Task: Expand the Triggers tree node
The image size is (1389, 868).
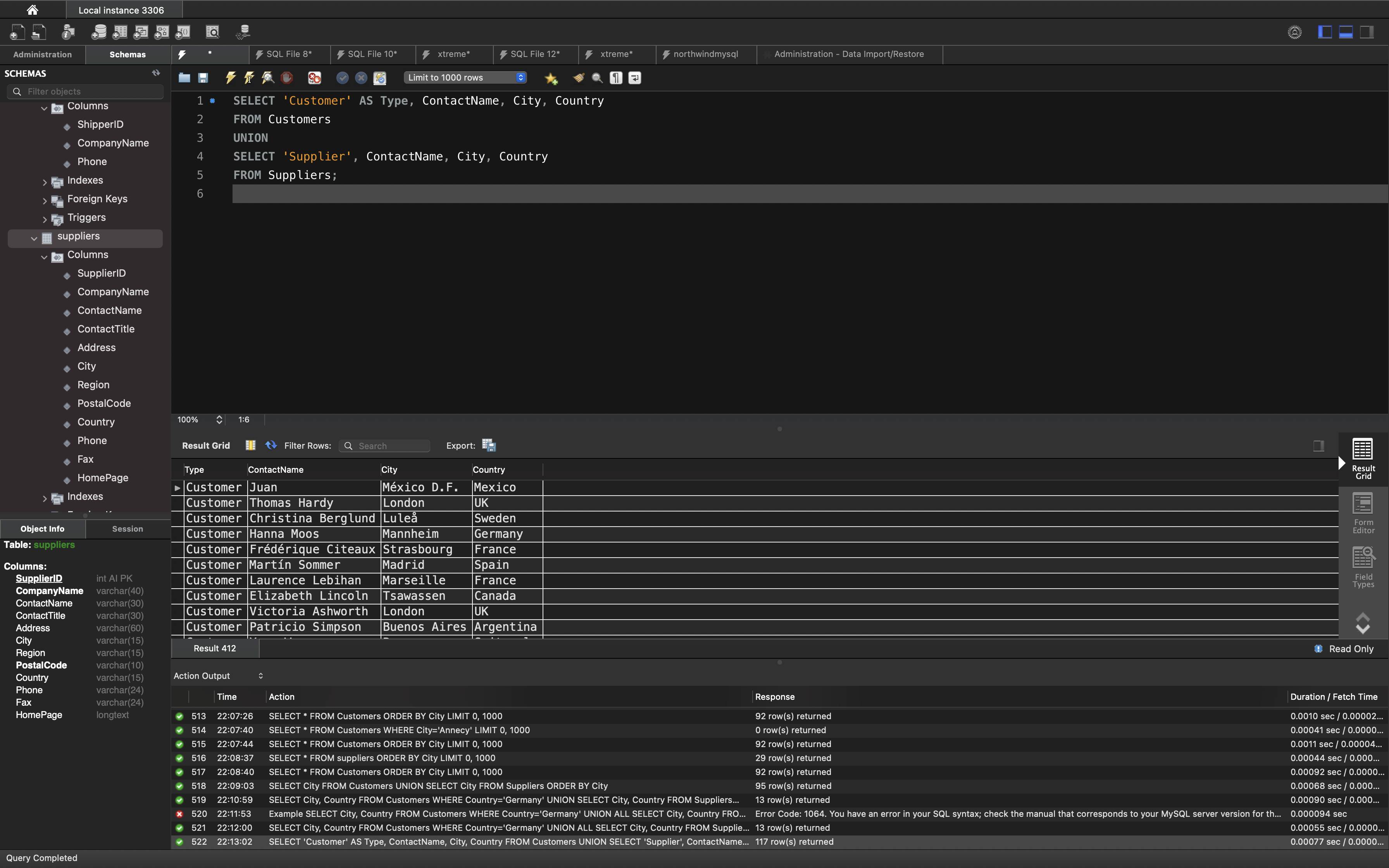Action: point(45,219)
